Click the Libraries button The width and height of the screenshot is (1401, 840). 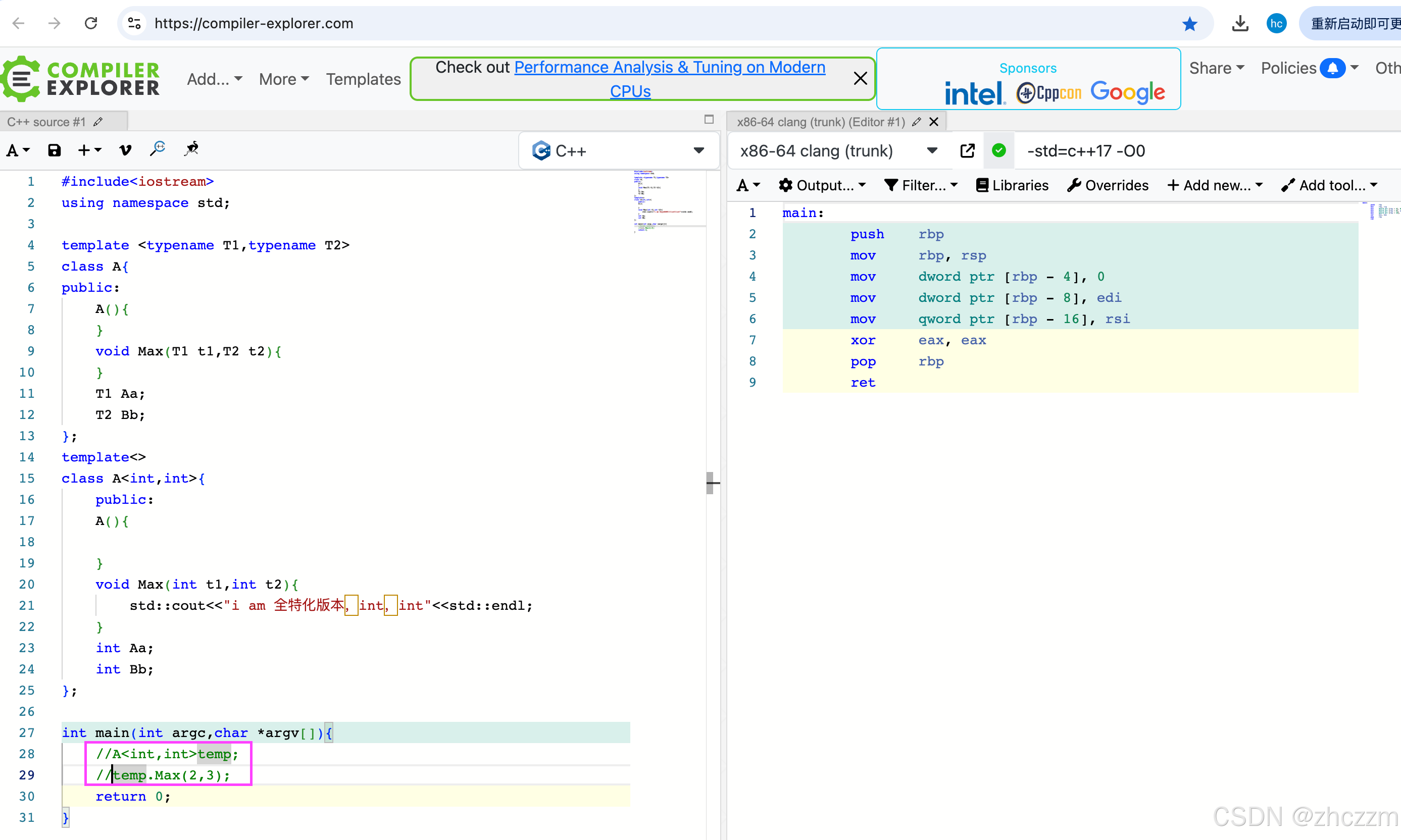pyautogui.click(x=1013, y=186)
